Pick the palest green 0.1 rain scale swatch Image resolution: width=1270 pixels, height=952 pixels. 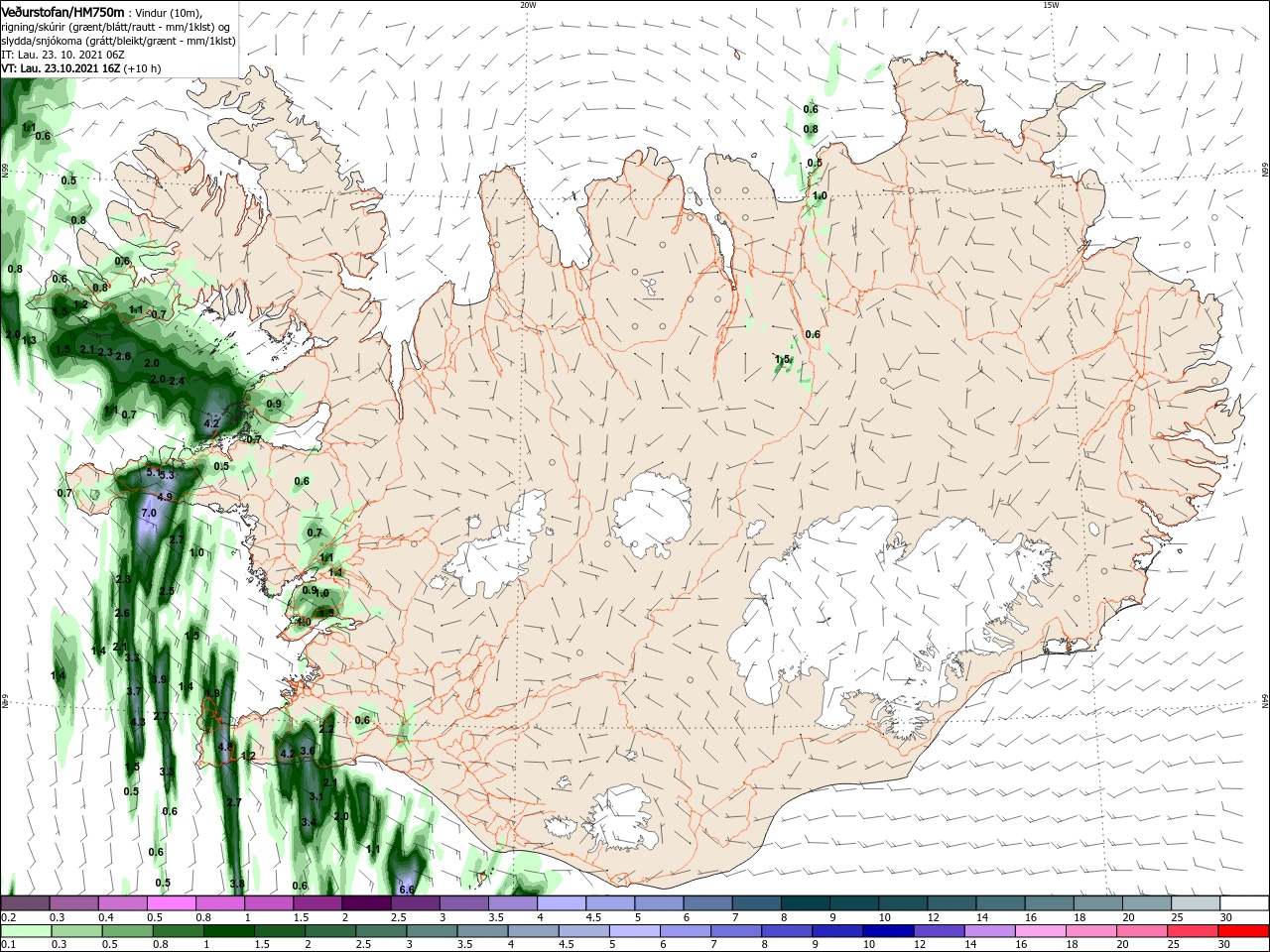(25, 931)
